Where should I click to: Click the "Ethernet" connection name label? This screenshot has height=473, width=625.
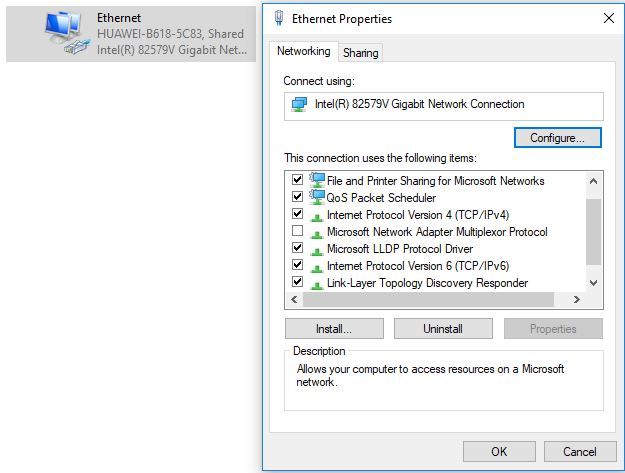119,18
